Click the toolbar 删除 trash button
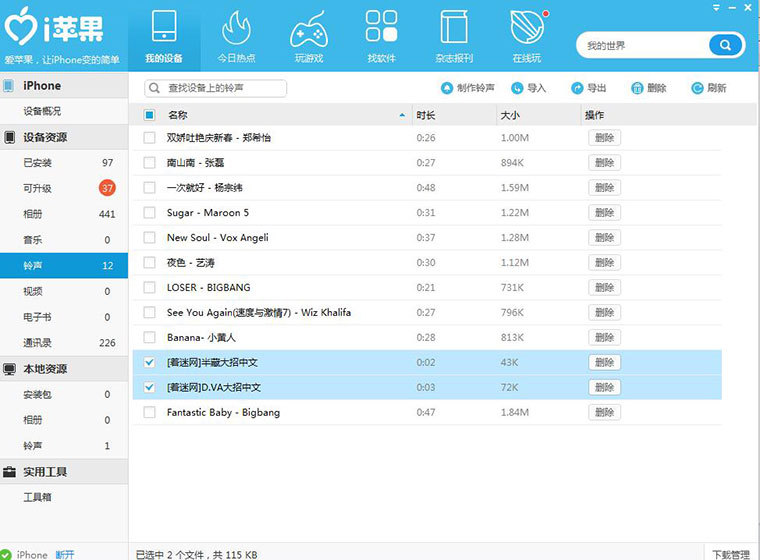This screenshot has width=760, height=560. 649,88
